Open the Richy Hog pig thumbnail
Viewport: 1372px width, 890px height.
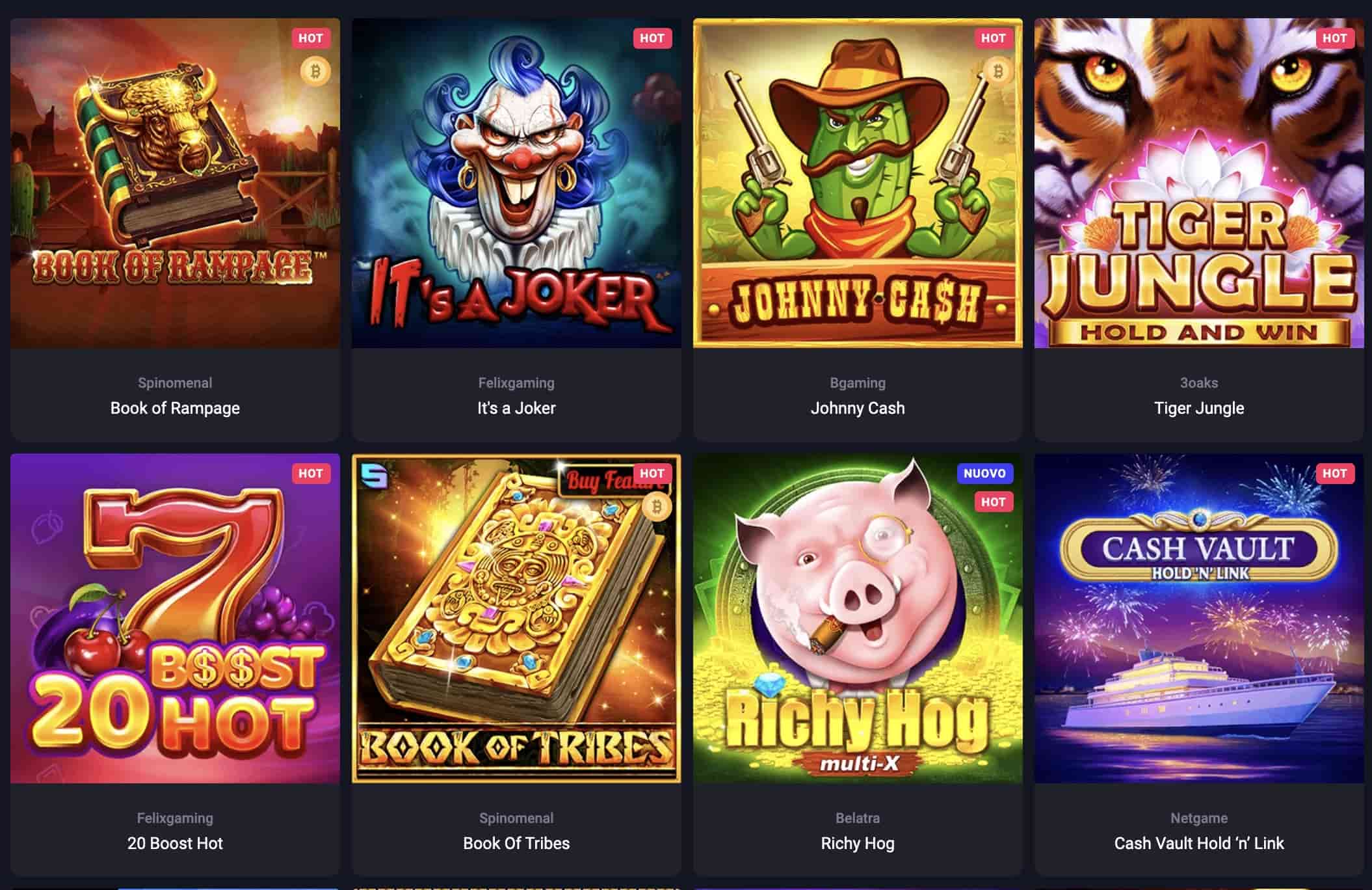point(858,618)
